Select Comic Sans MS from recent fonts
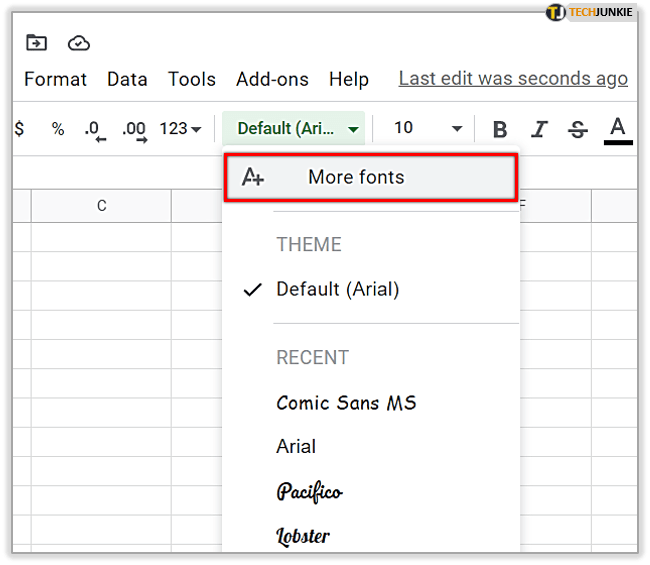 (346, 403)
